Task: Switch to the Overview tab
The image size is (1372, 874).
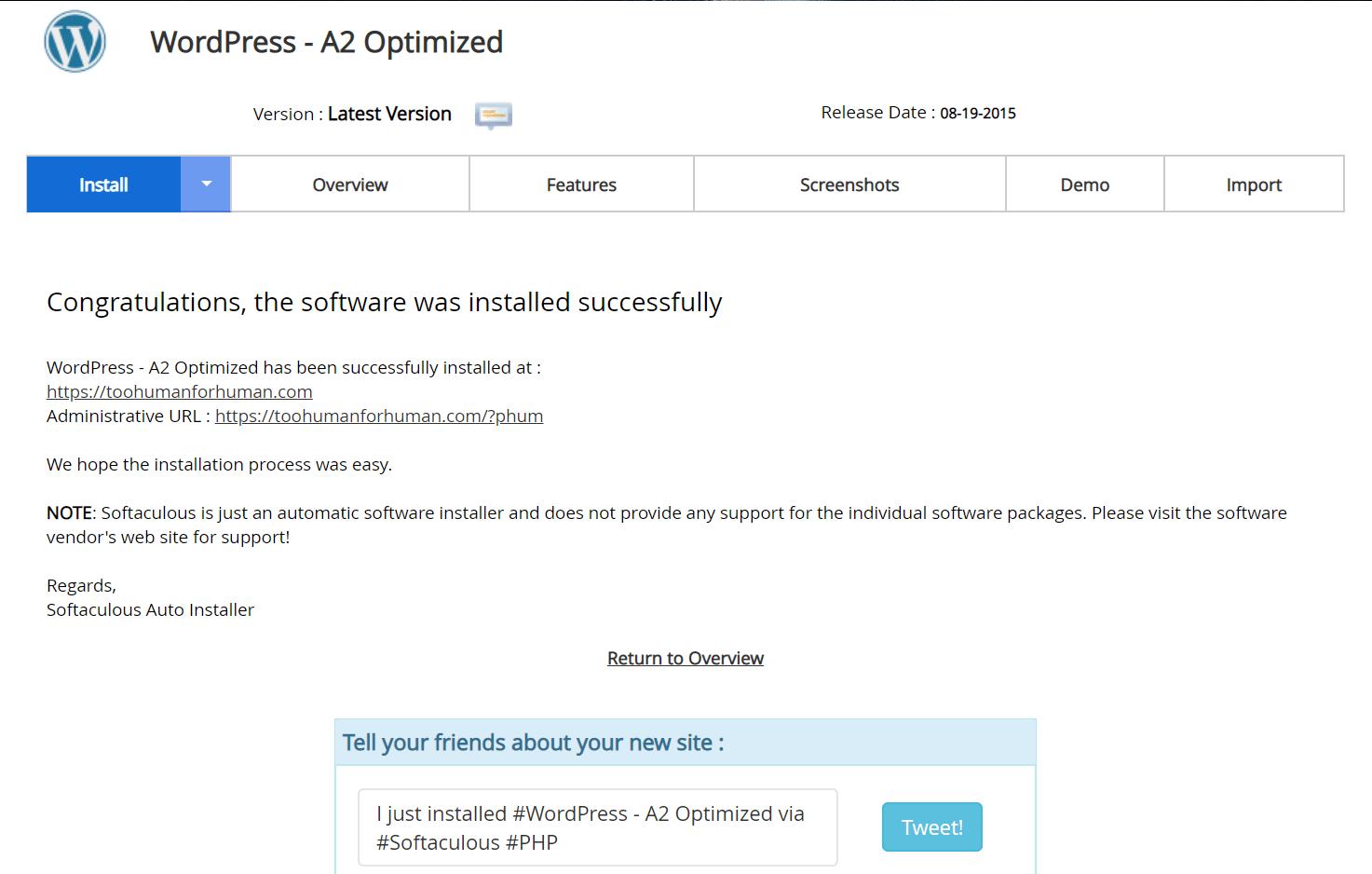Action: click(x=350, y=184)
